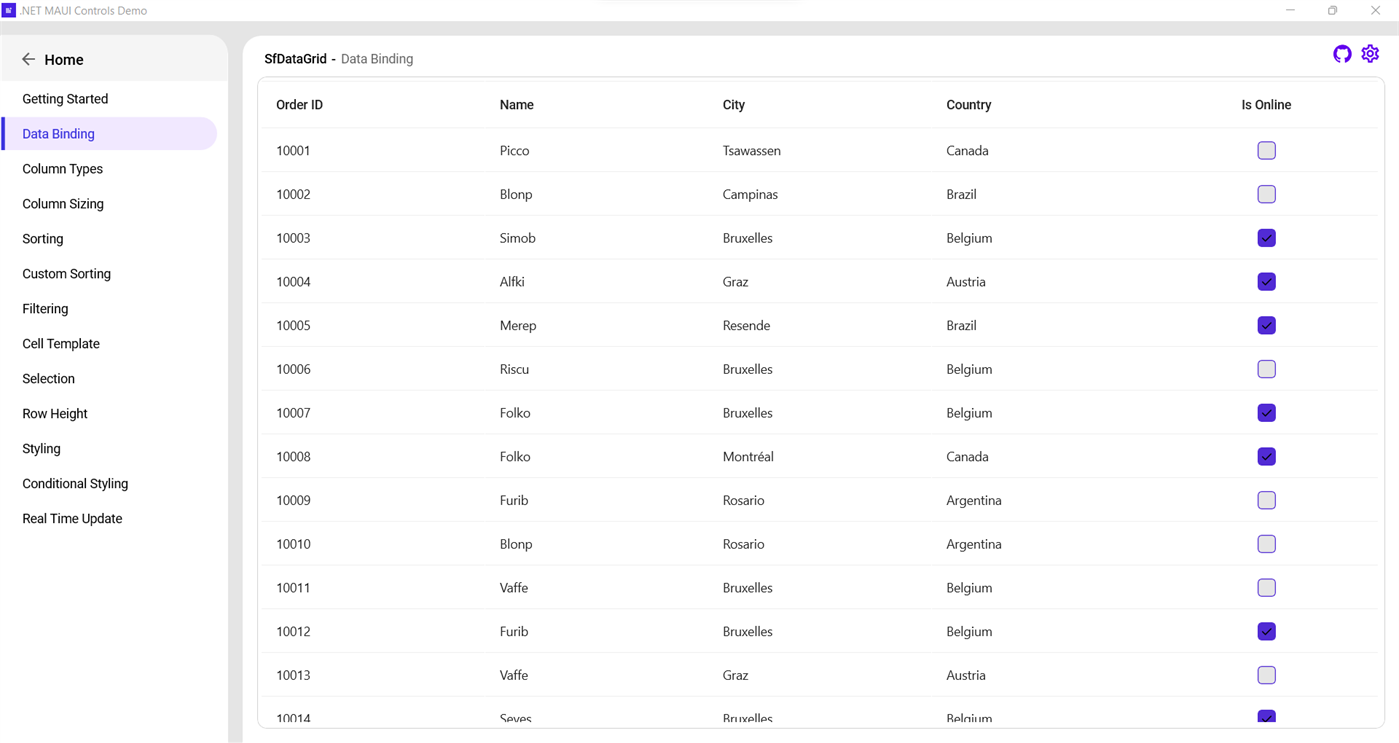The height and width of the screenshot is (743, 1399).
Task: Click the app logo in title bar
Action: coord(9,10)
